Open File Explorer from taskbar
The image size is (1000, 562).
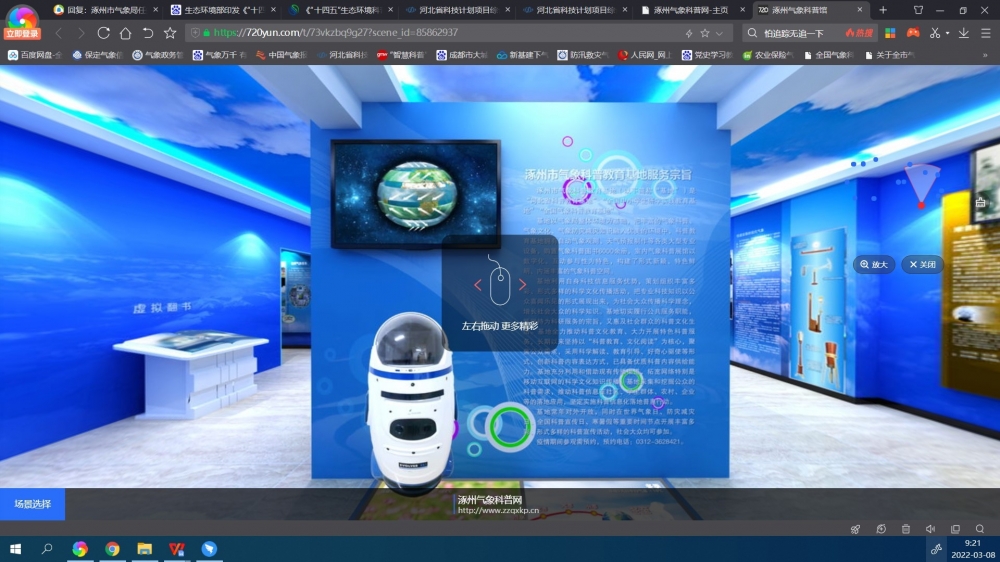(x=144, y=549)
